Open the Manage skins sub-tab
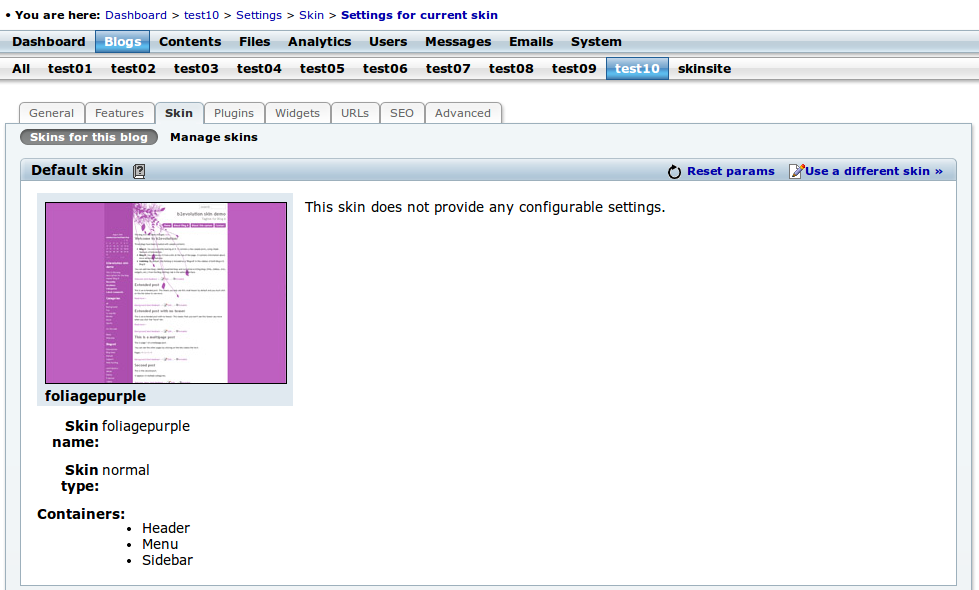This screenshot has height=590, width=979. click(214, 137)
